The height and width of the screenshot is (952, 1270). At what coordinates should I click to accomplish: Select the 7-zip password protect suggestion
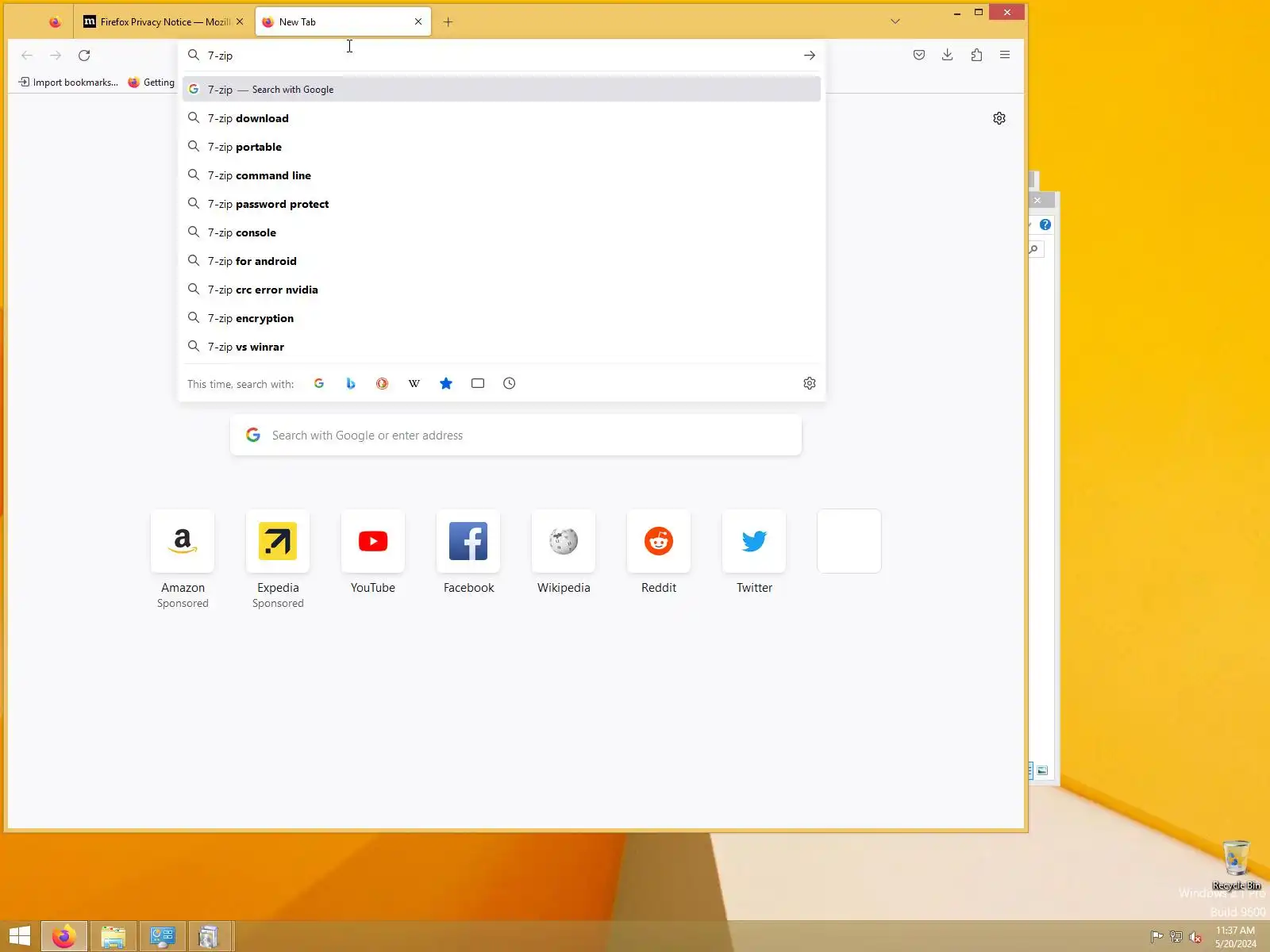coord(502,204)
